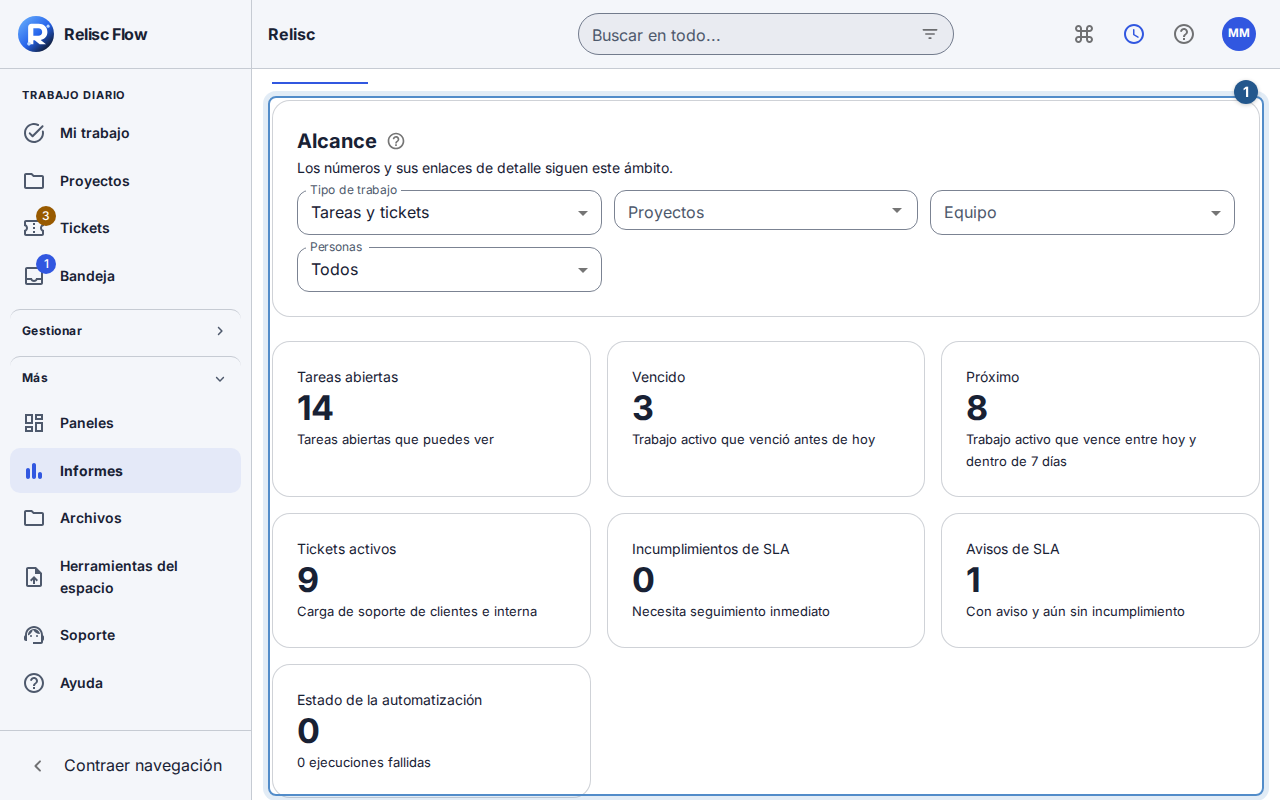Click the search filter icon
The height and width of the screenshot is (800, 1280).
(x=930, y=34)
